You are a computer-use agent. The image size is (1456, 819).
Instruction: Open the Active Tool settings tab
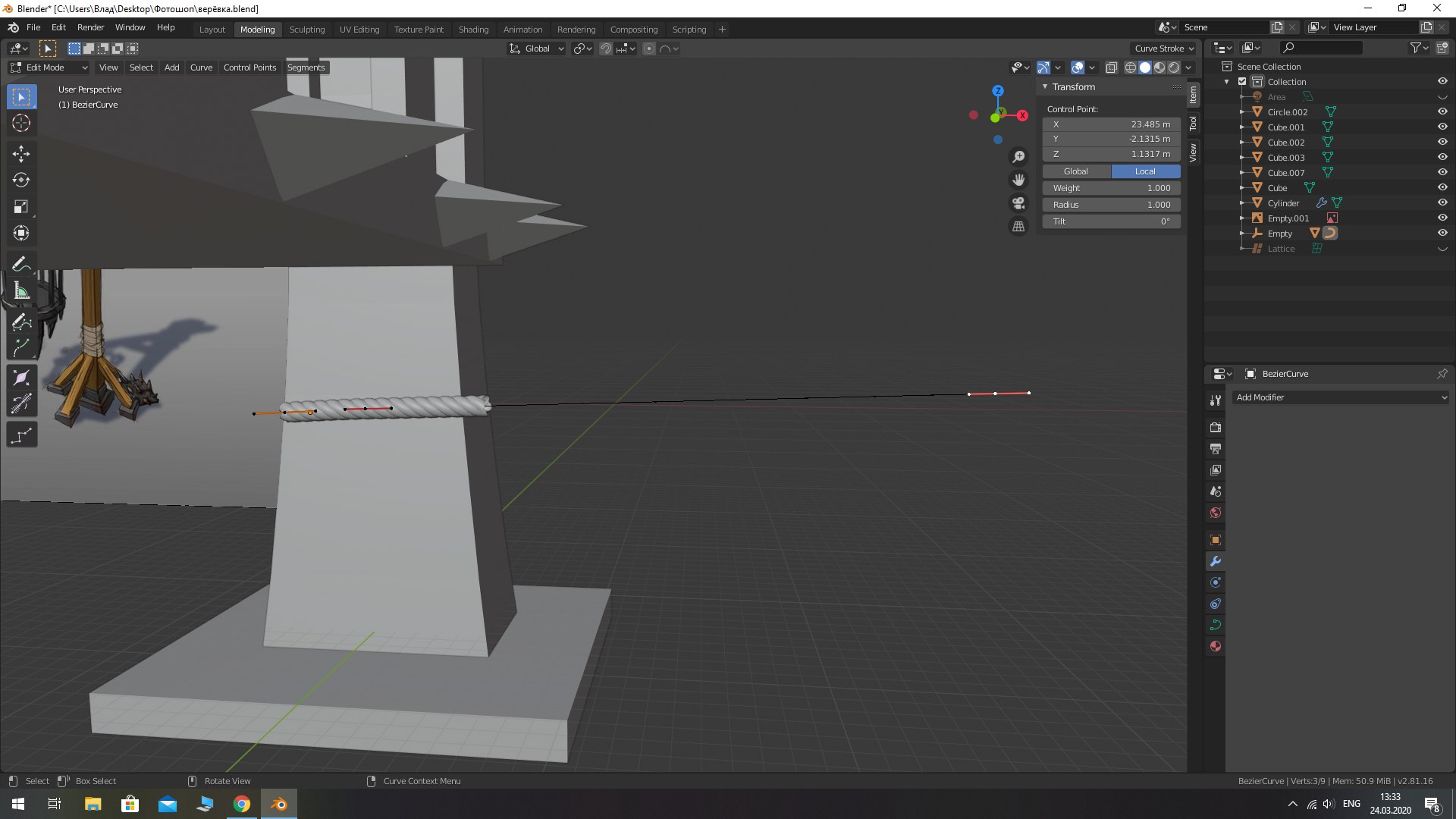pyautogui.click(x=1216, y=400)
